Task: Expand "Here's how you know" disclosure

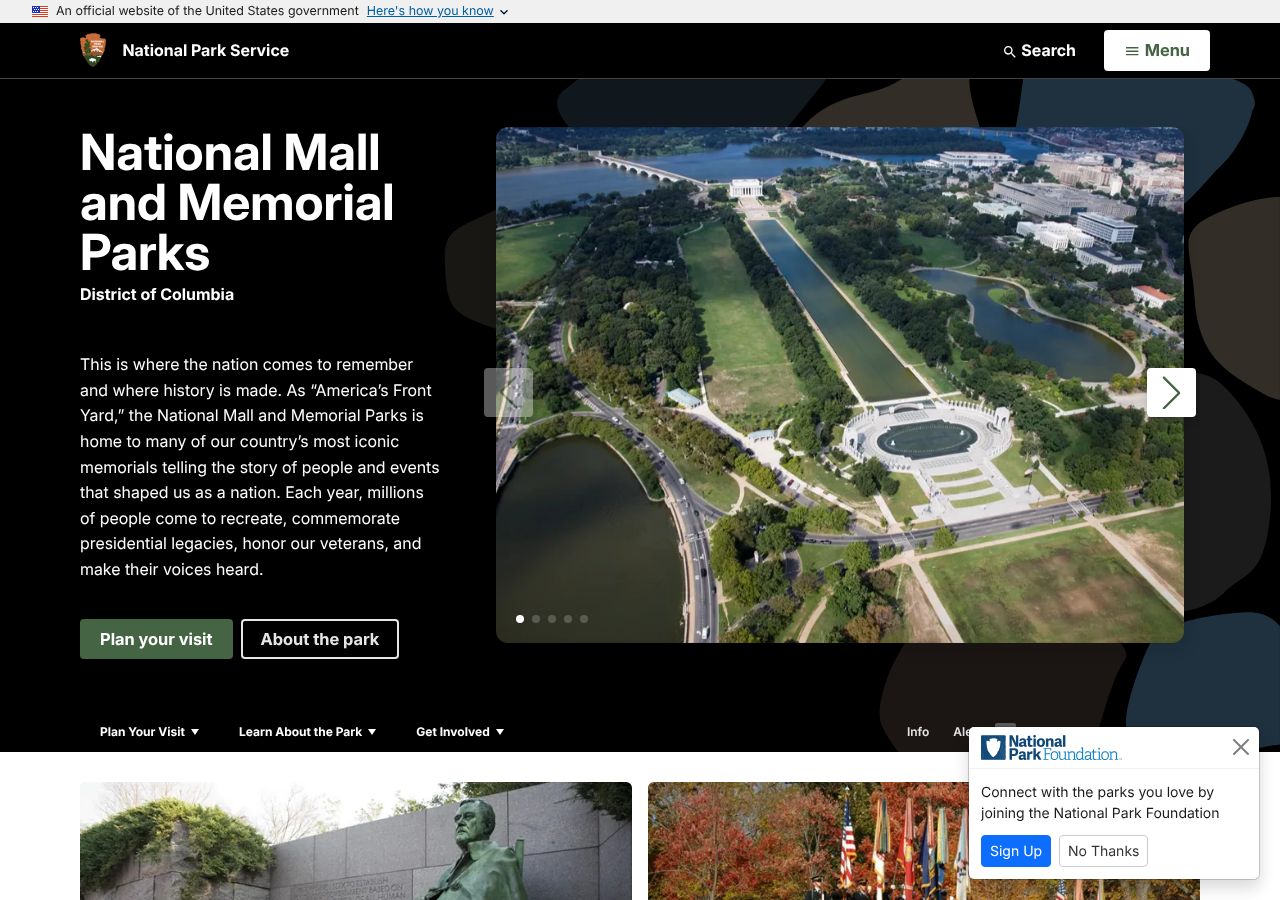Action: point(438,11)
